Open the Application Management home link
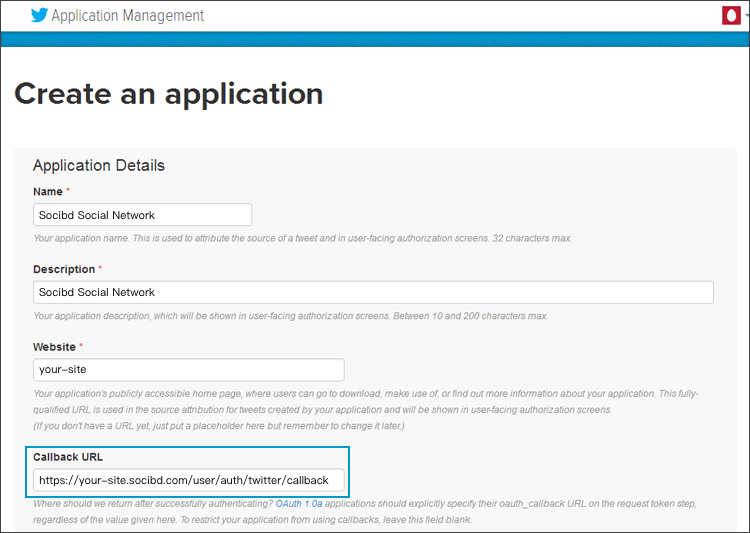The width and height of the screenshot is (750, 533). (127, 16)
